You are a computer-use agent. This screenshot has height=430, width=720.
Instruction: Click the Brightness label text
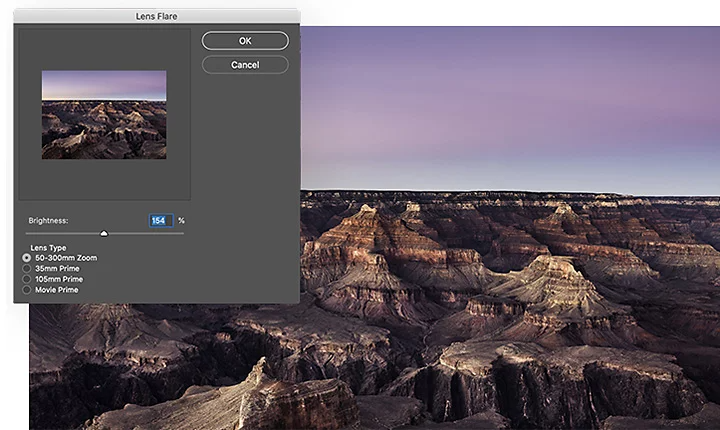coord(46,221)
